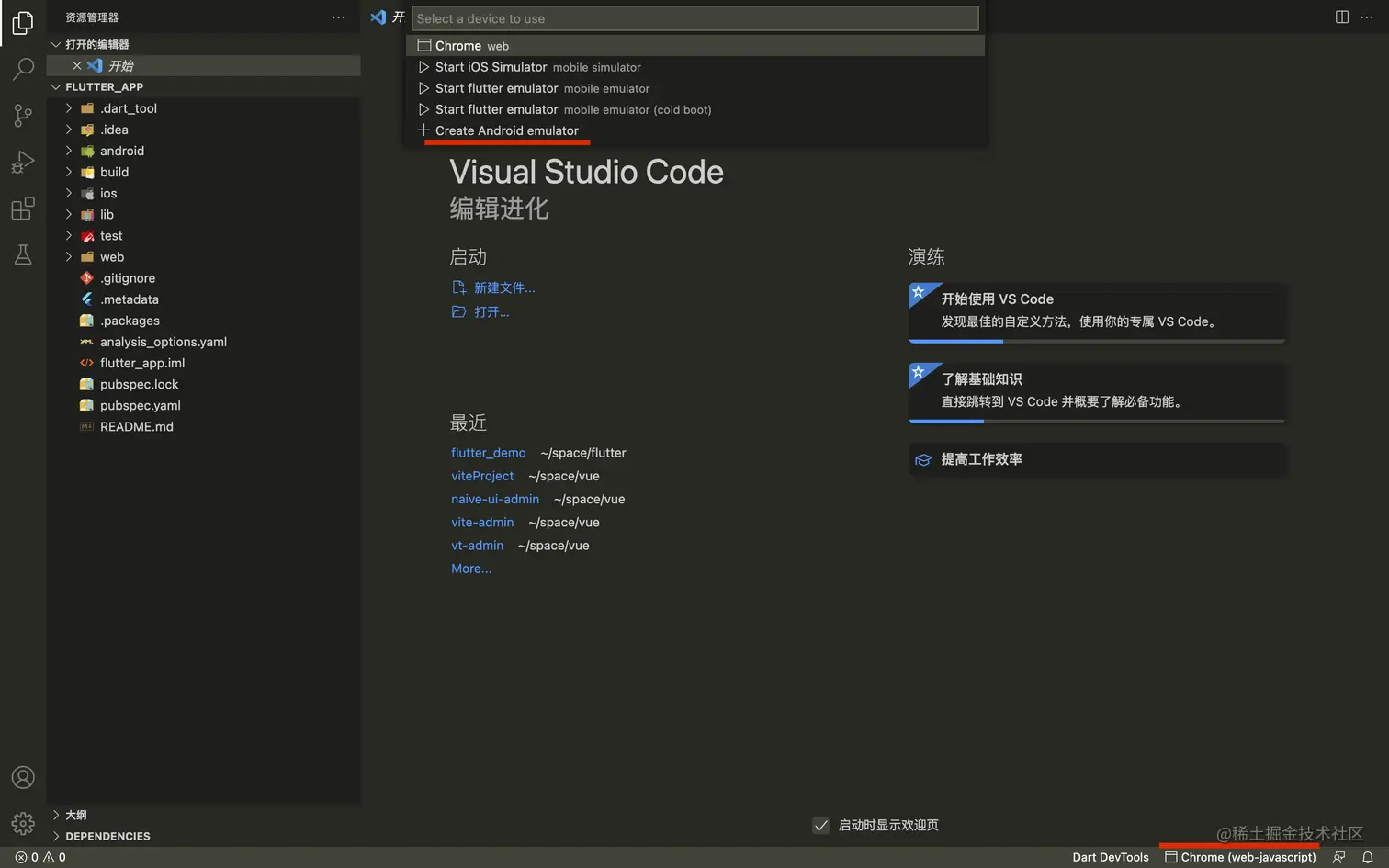Open Explorer panel more actions ellipsis
The height and width of the screenshot is (868, 1389).
pos(339,17)
